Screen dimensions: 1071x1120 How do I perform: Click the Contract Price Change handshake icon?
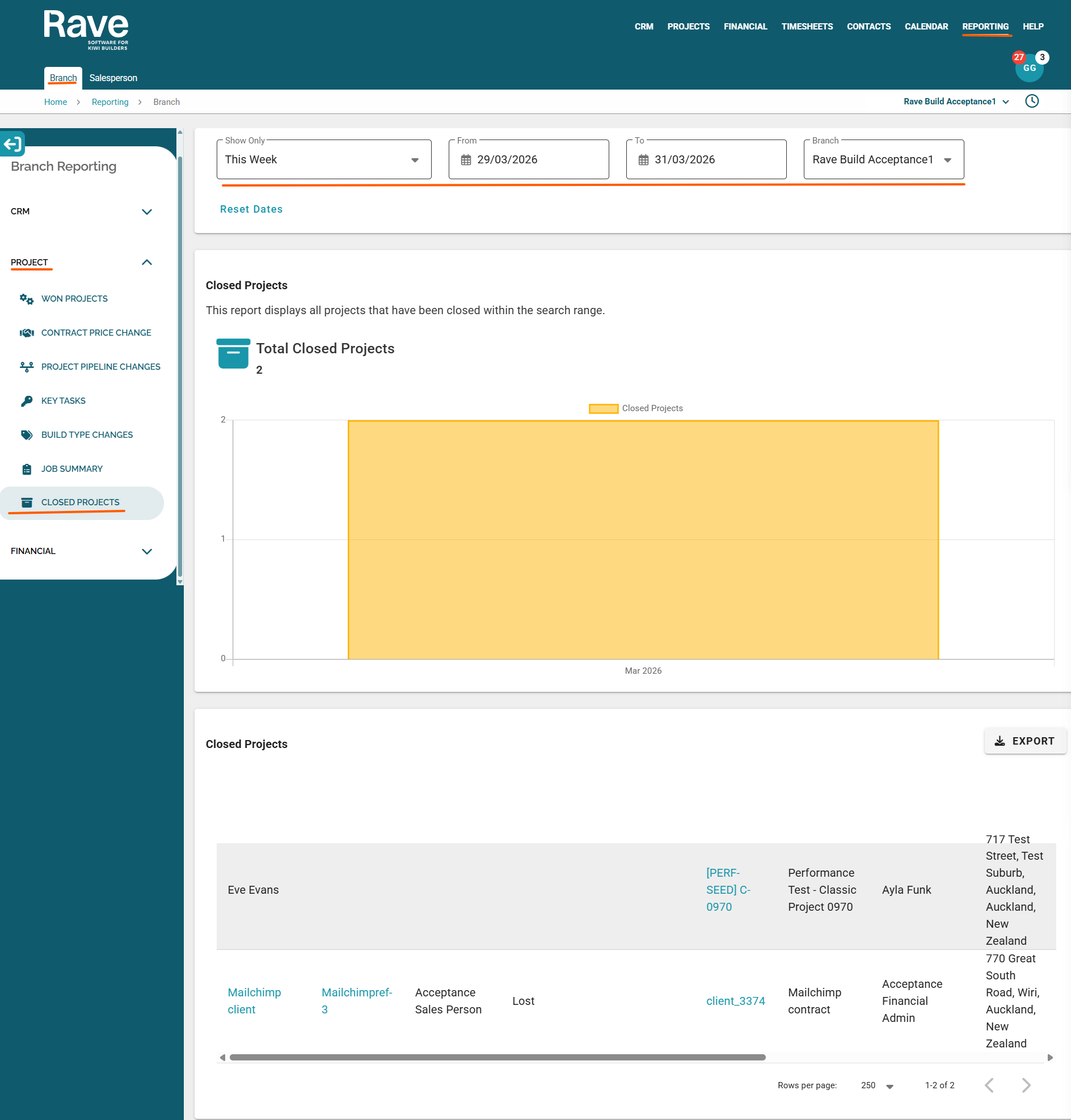coord(26,333)
